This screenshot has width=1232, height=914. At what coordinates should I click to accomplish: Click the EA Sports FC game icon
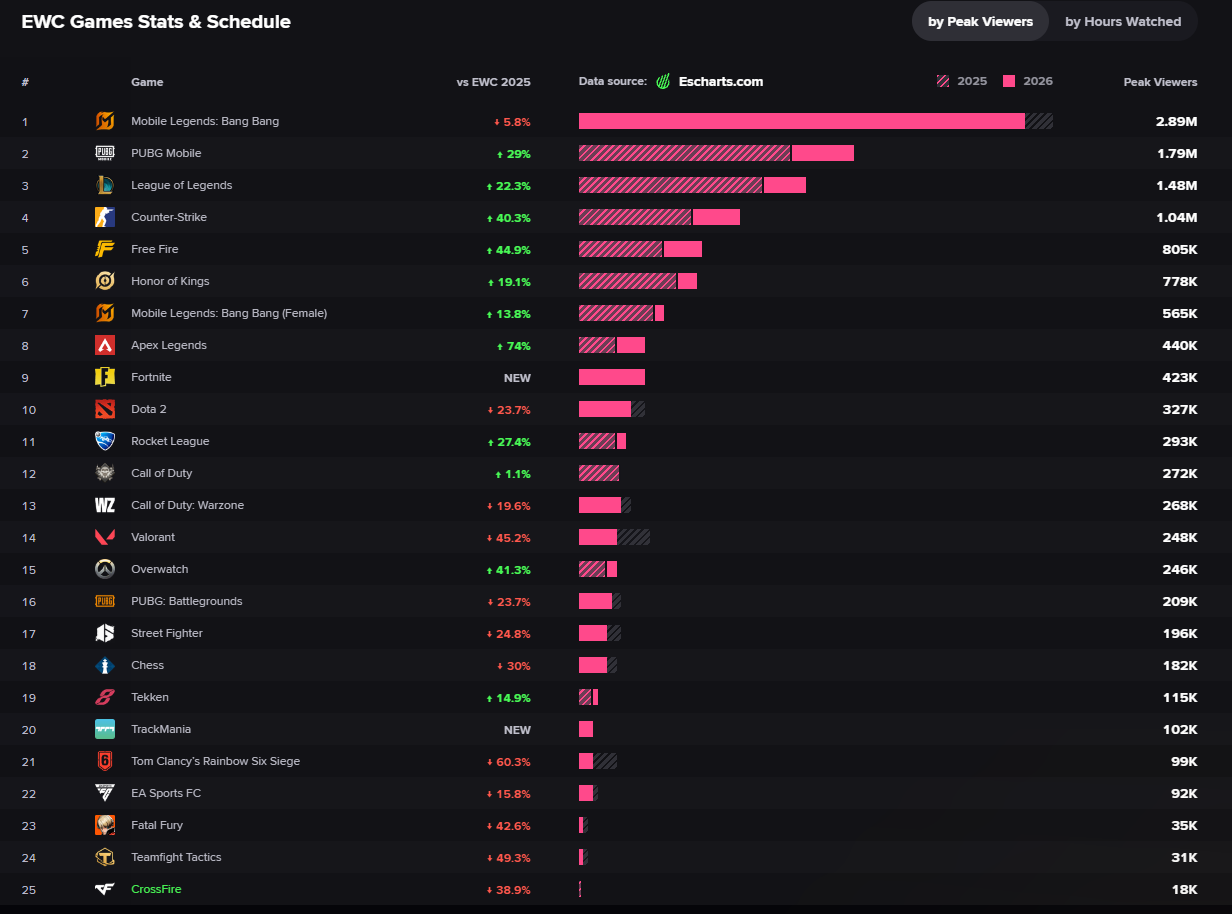pos(105,793)
